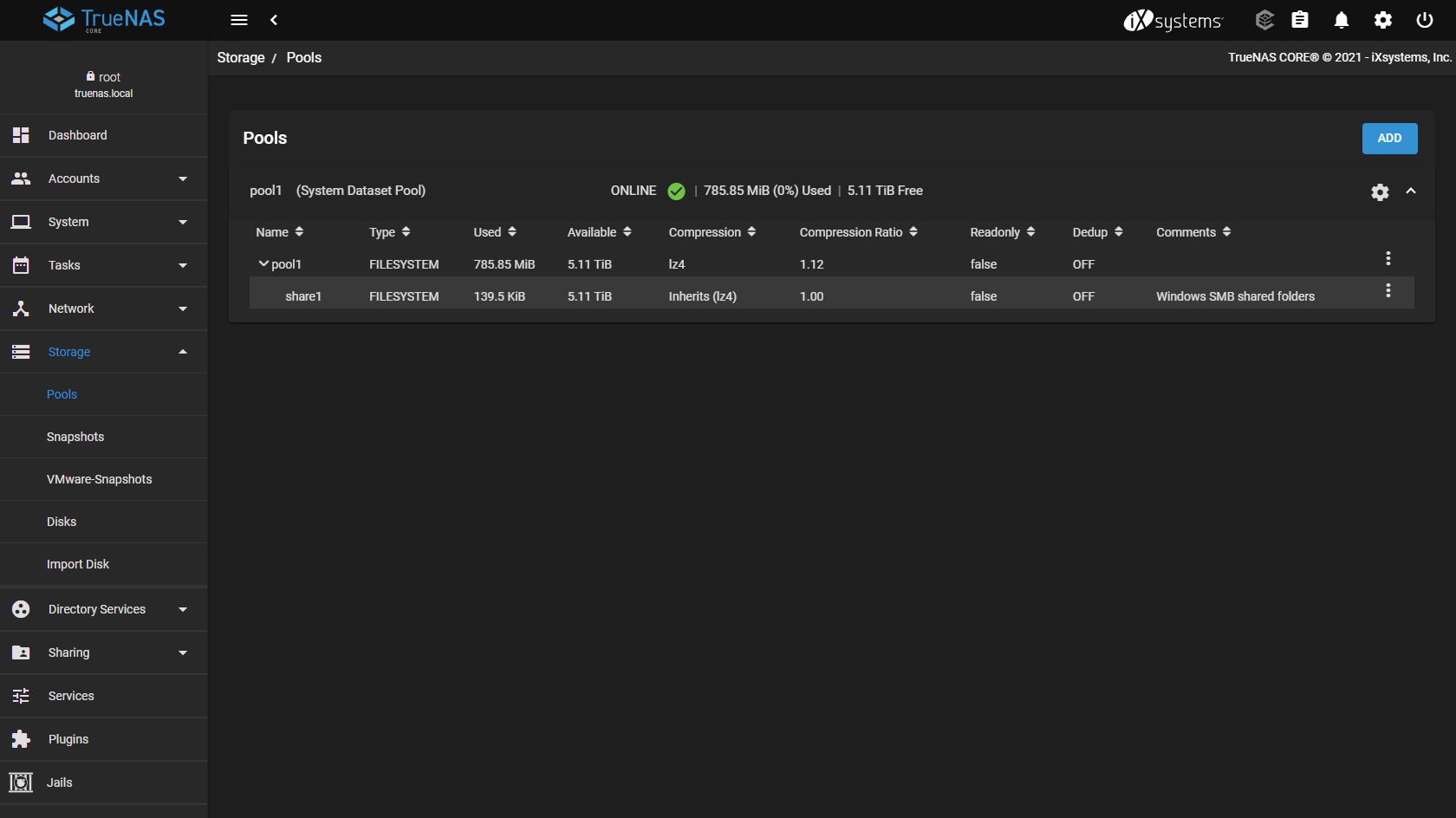Expand the Sharing menu arrow
1456x818 pixels.
[x=183, y=652]
